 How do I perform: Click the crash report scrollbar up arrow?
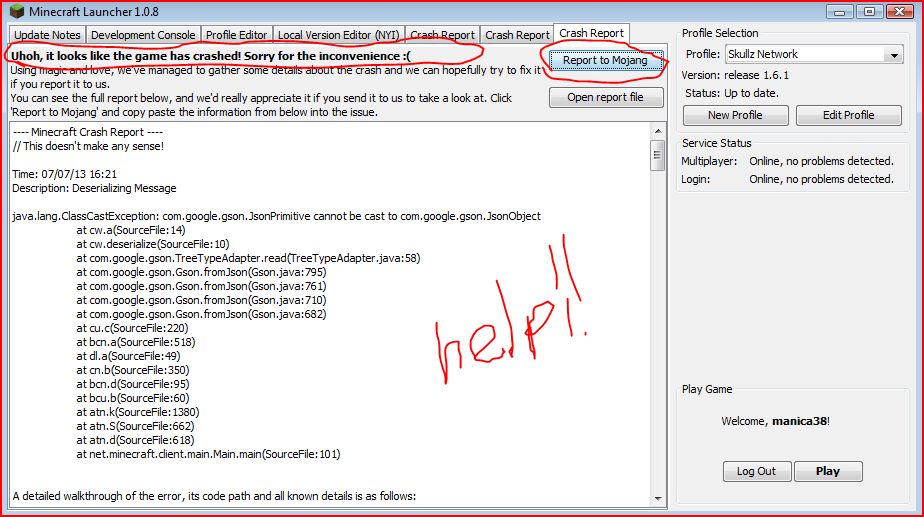pos(658,131)
